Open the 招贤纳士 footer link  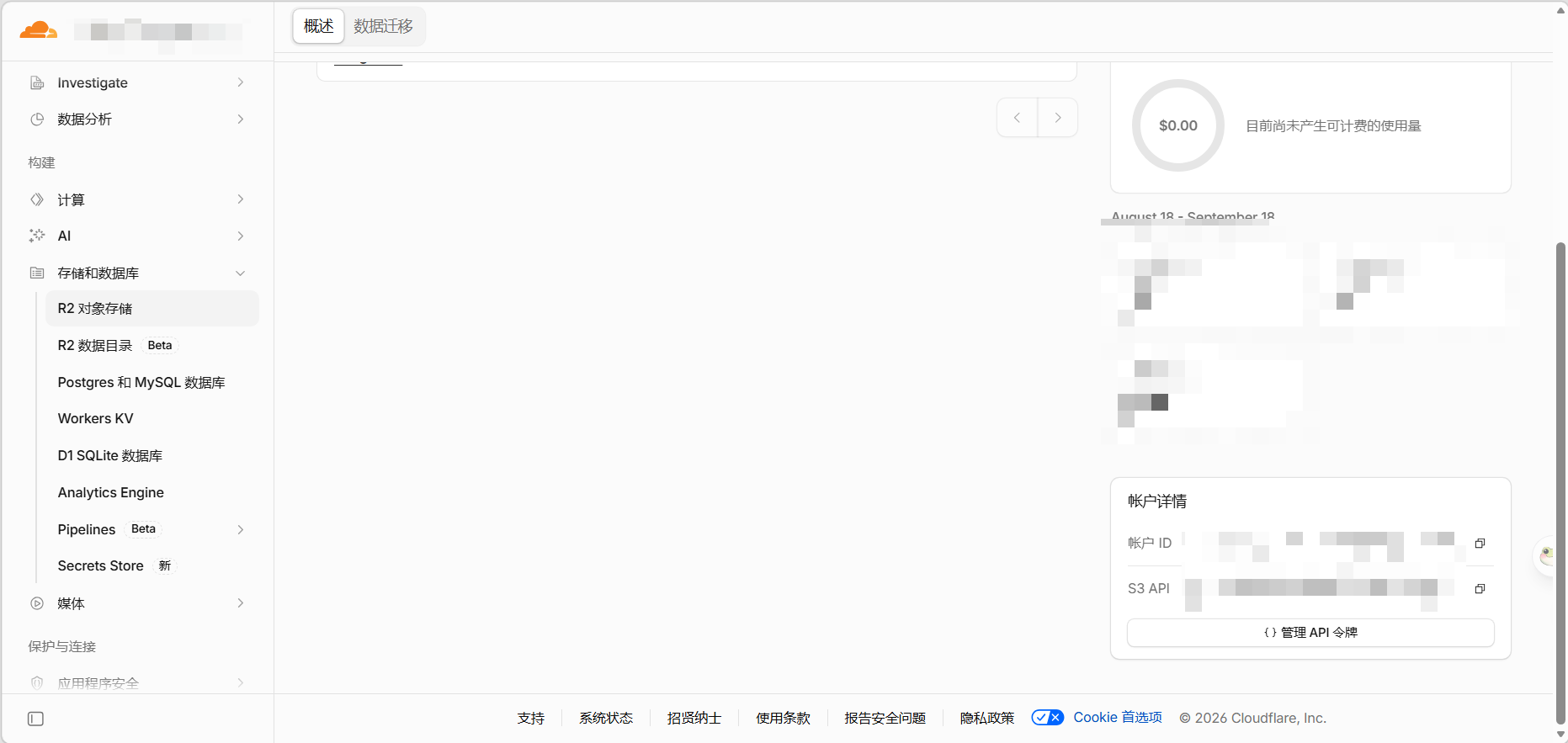coord(694,719)
